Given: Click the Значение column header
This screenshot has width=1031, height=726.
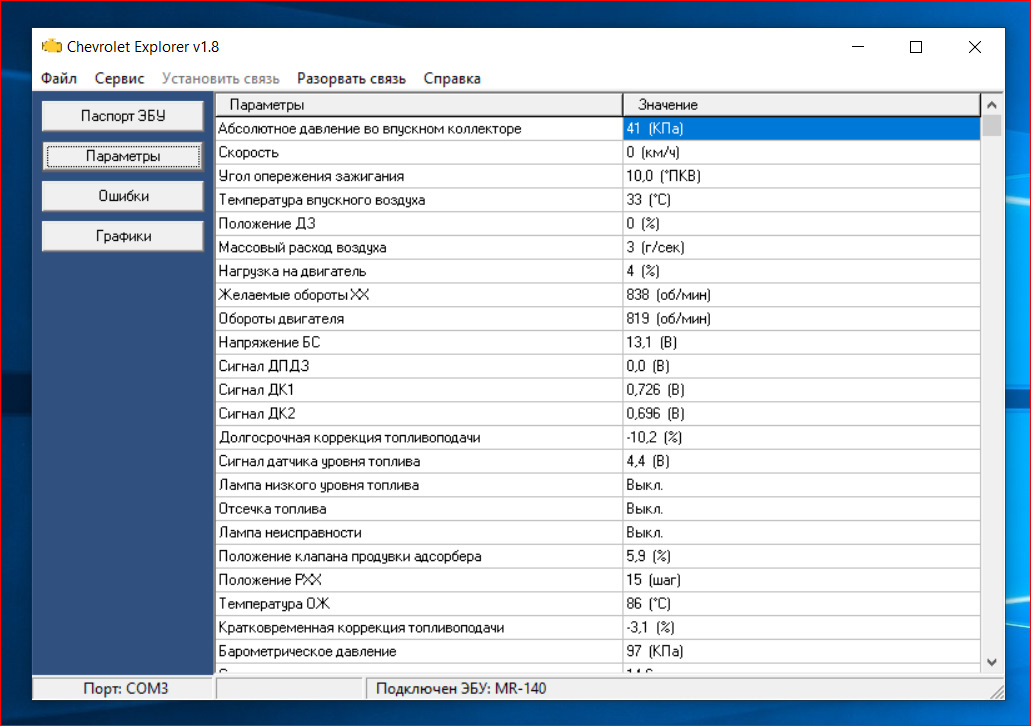Looking at the screenshot, I should [x=802, y=105].
